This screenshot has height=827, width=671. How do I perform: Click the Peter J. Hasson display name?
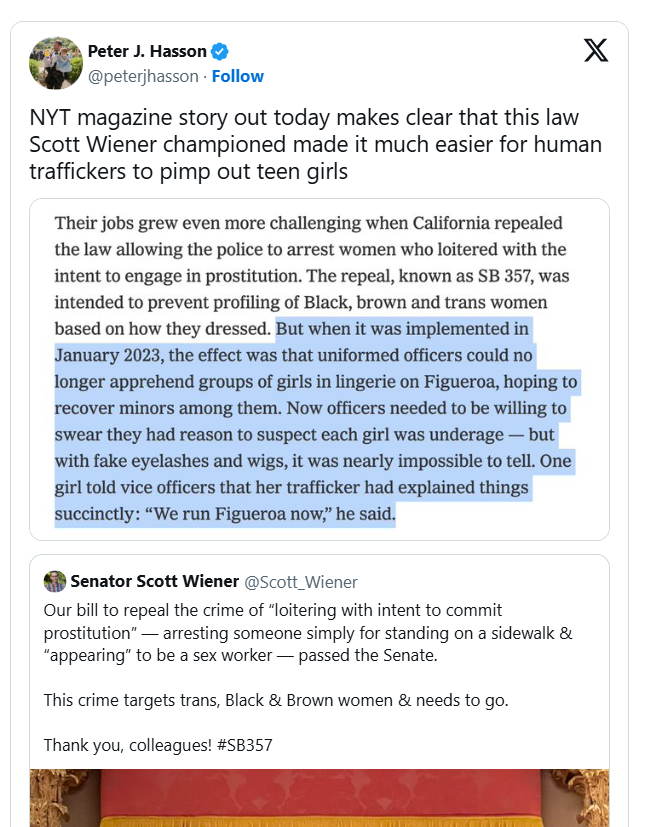(x=147, y=51)
